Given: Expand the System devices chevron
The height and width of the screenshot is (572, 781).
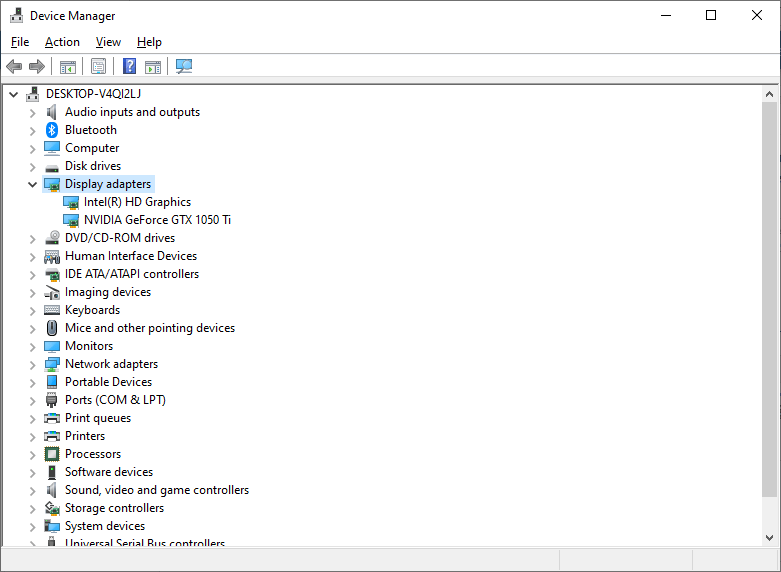Looking at the screenshot, I should tap(32, 526).
